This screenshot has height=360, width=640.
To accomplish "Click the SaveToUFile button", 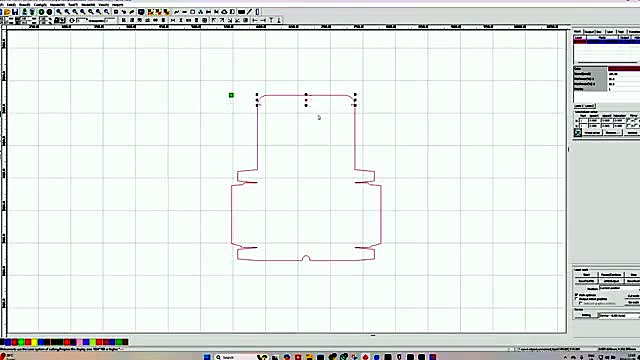I will click(587, 281).
